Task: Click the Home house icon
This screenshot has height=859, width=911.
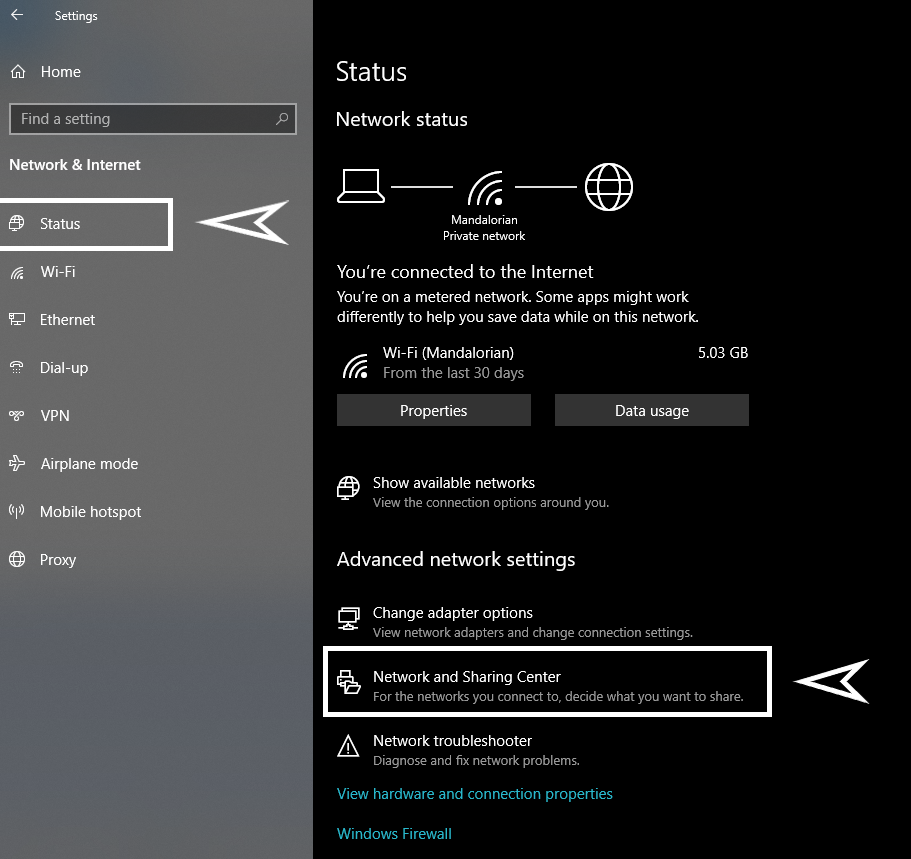Action: tap(18, 71)
